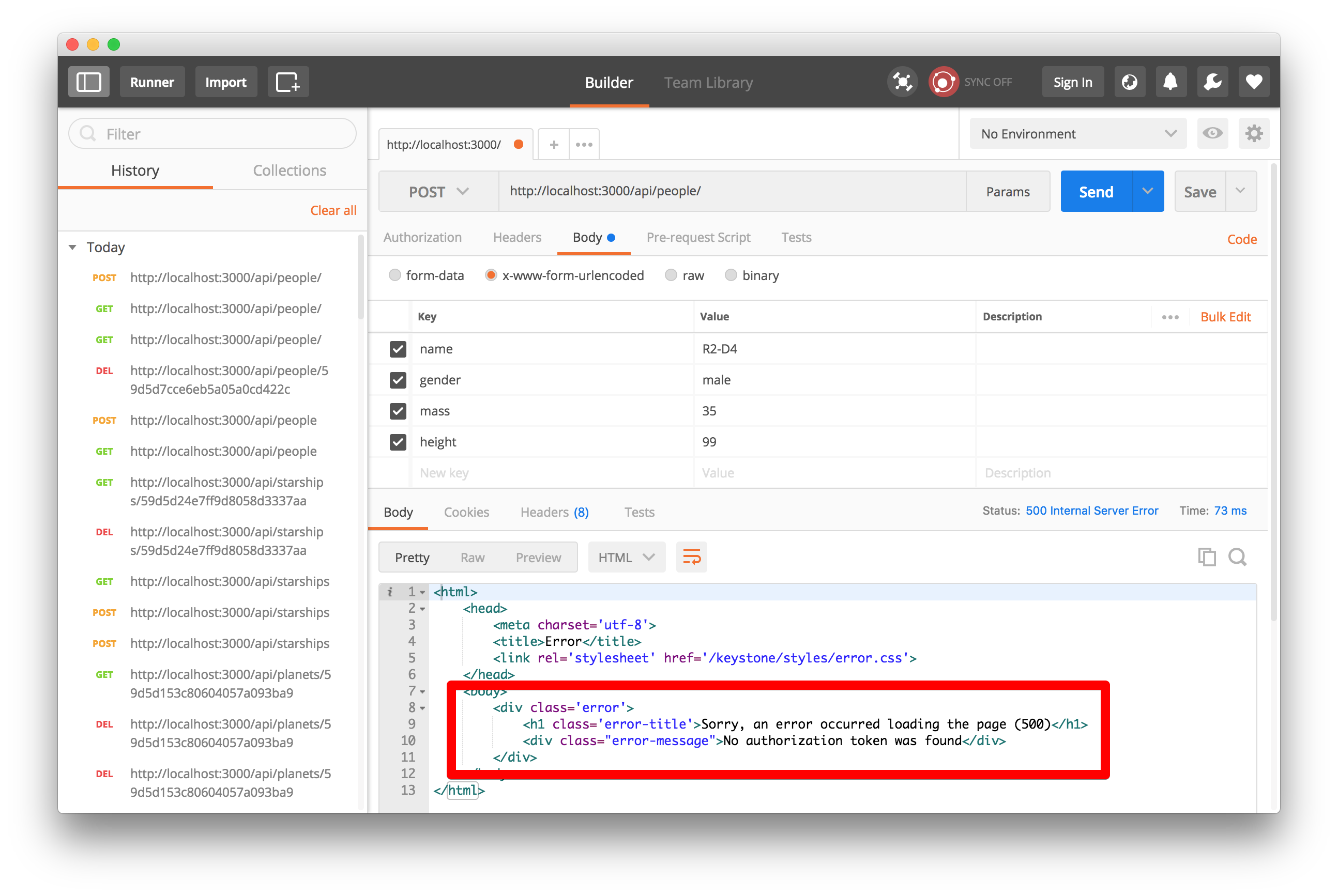This screenshot has width=1338, height=896.
Task: Toggle the sidebar panel icon
Action: click(88, 82)
